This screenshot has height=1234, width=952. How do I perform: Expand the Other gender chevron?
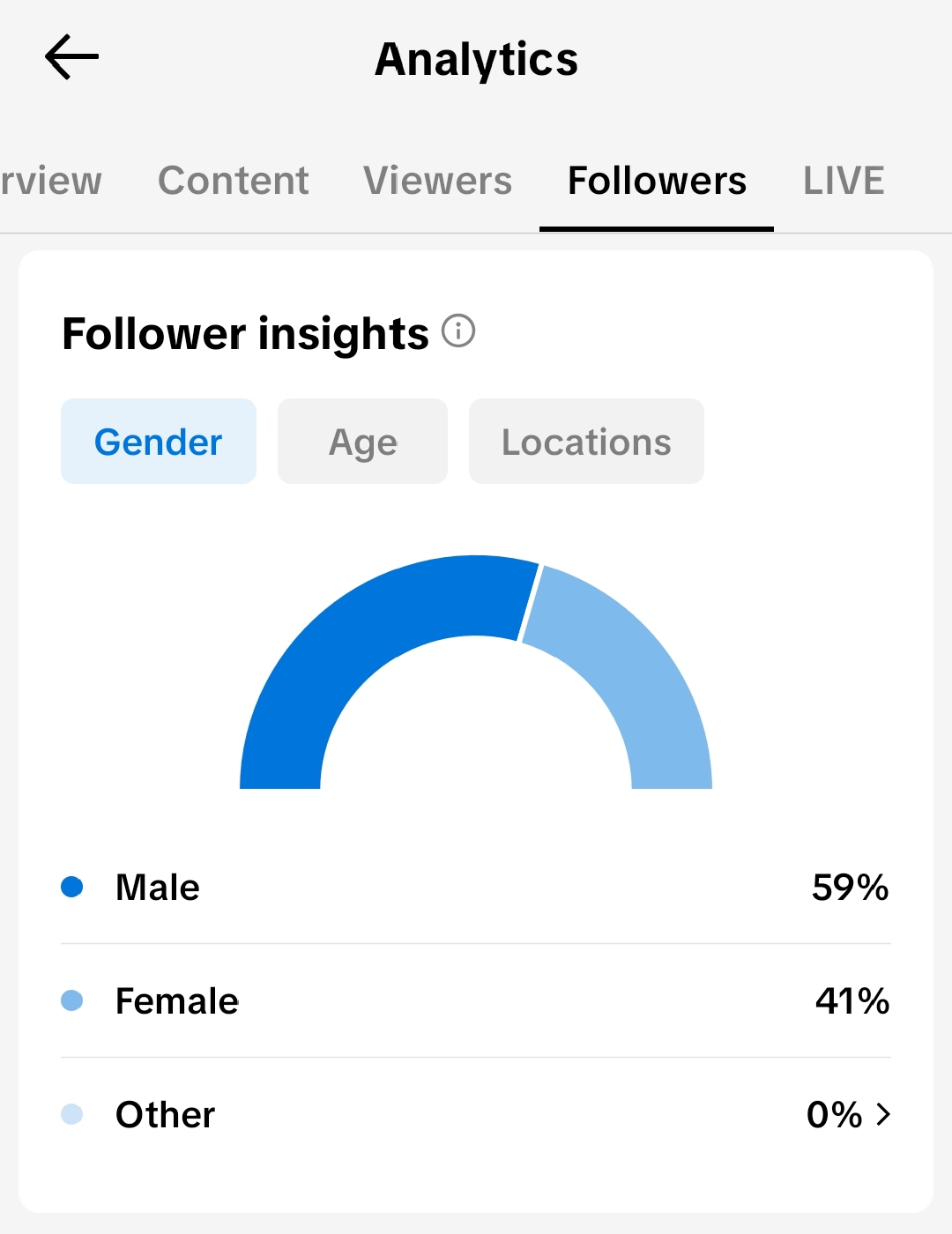click(x=883, y=1115)
